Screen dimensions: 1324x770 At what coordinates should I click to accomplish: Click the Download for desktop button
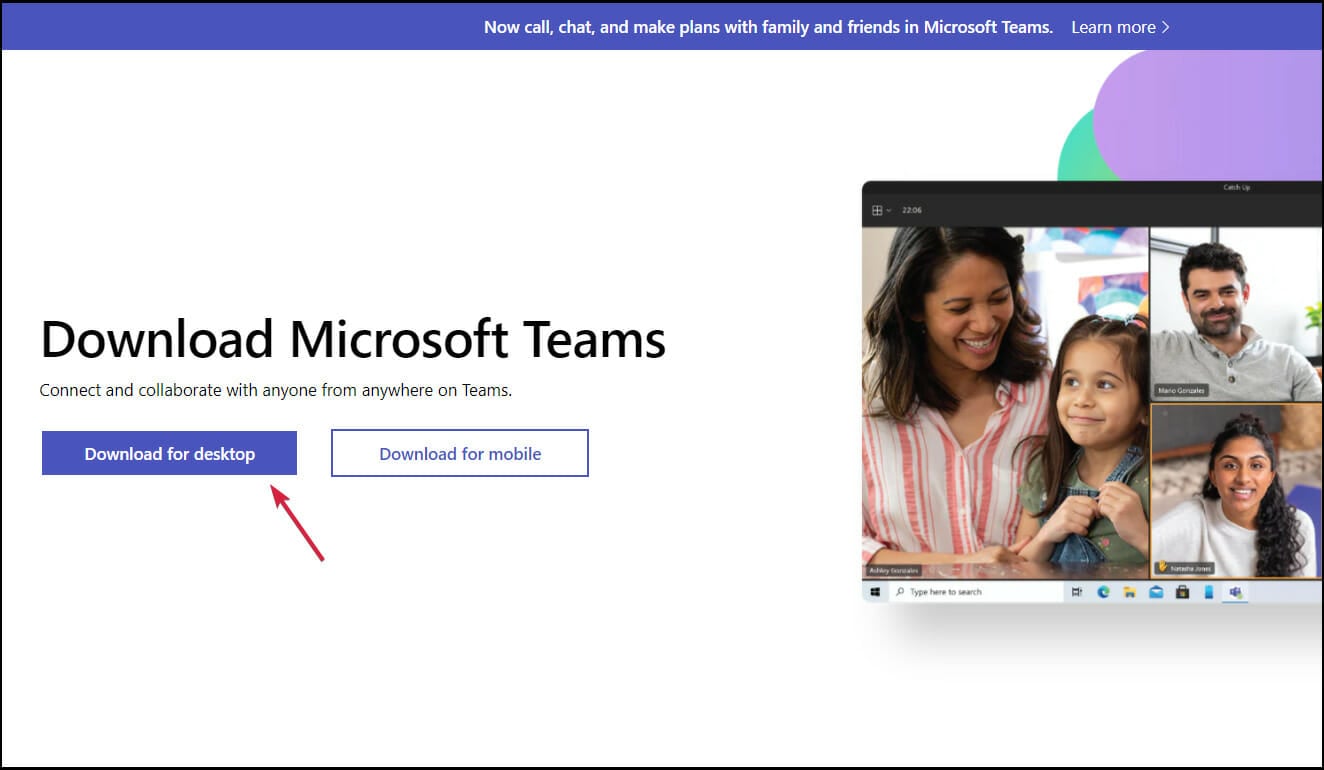click(168, 453)
